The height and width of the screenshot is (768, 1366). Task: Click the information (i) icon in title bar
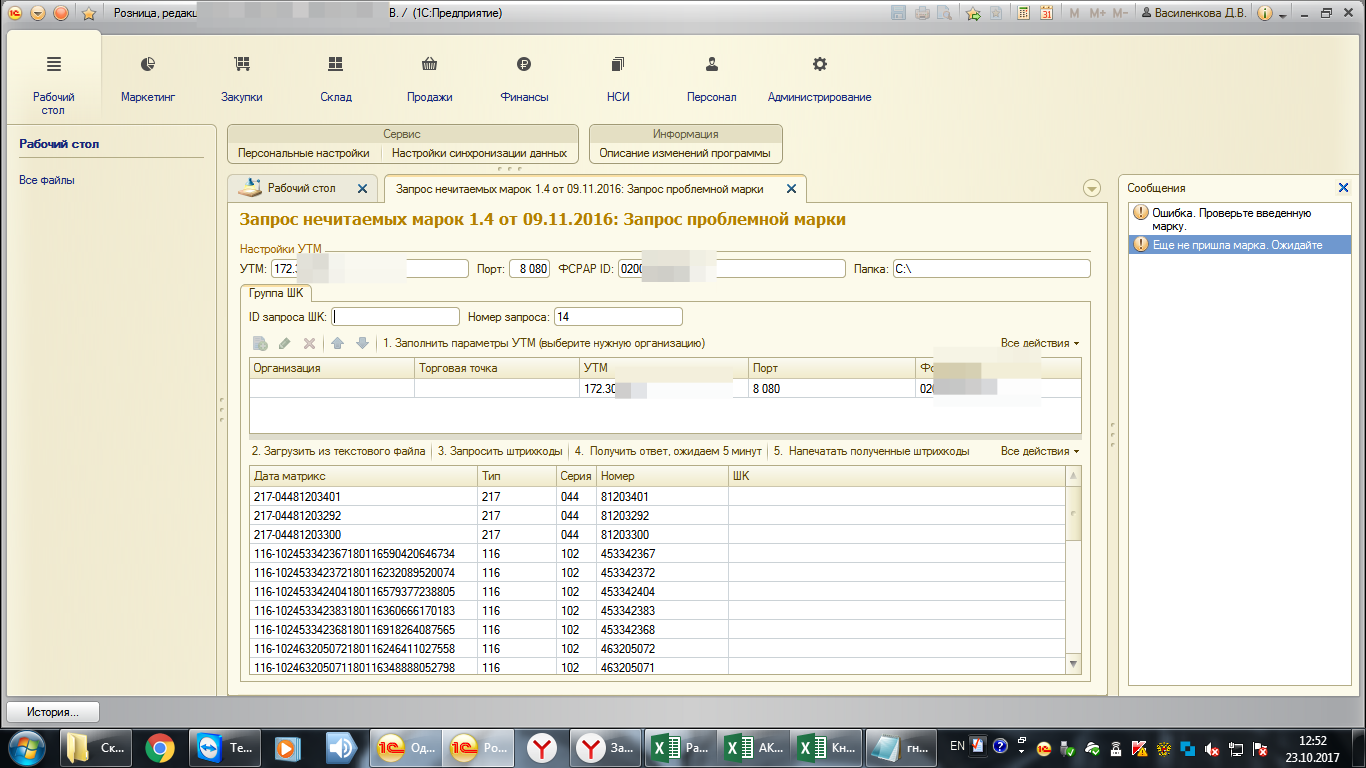[1265, 14]
